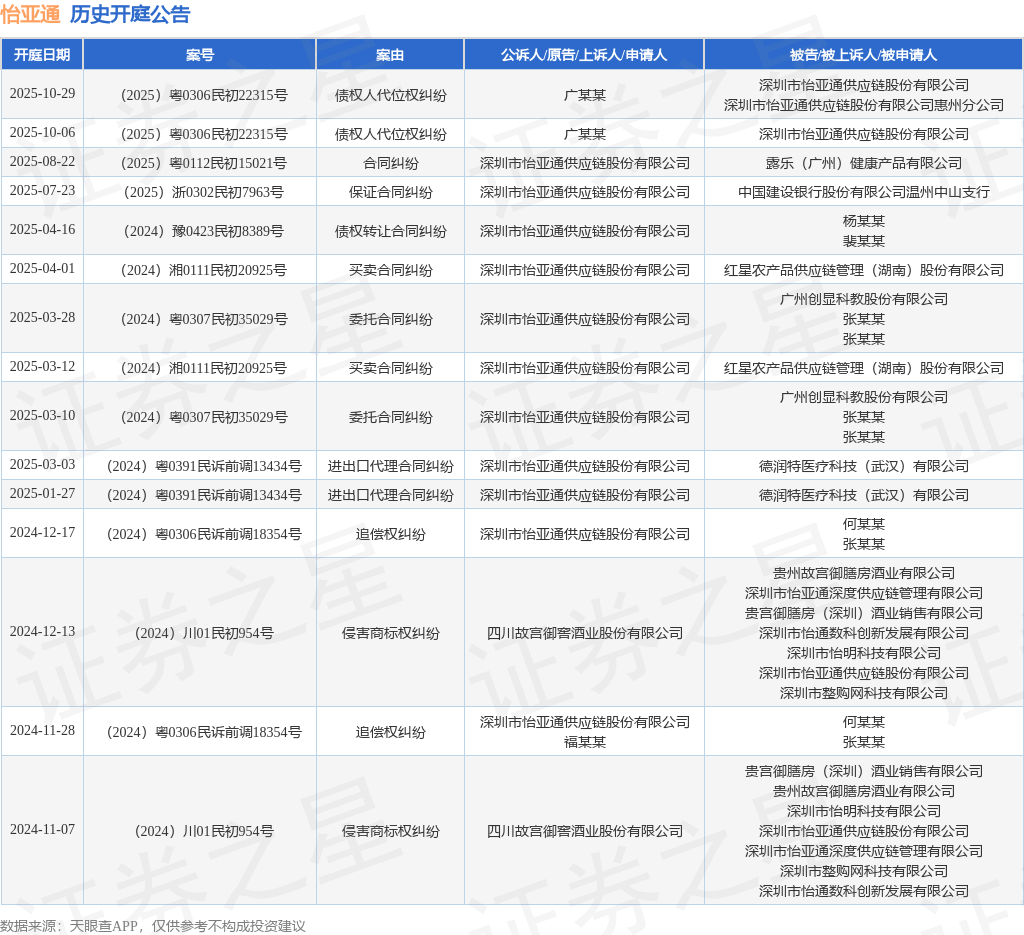1024x935 pixels.
Task: Click the date cell 2024-12-13
Action: pos(42,631)
